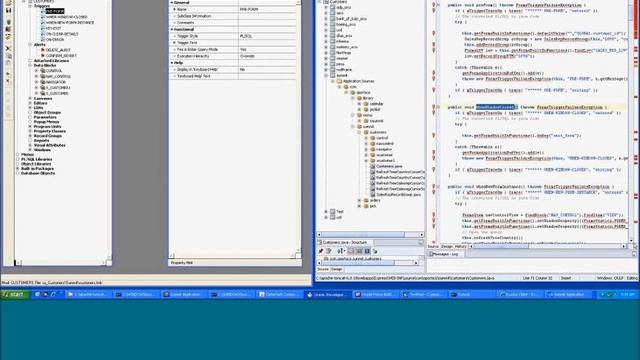Click highlighted whenWindowClosed text in editor
The width and height of the screenshot is (640, 360).
[496, 107]
